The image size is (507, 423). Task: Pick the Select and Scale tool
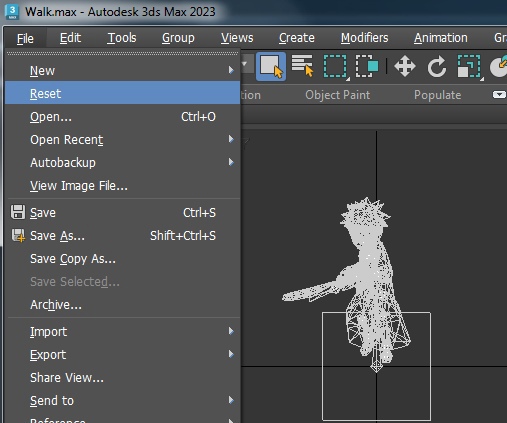[x=470, y=66]
